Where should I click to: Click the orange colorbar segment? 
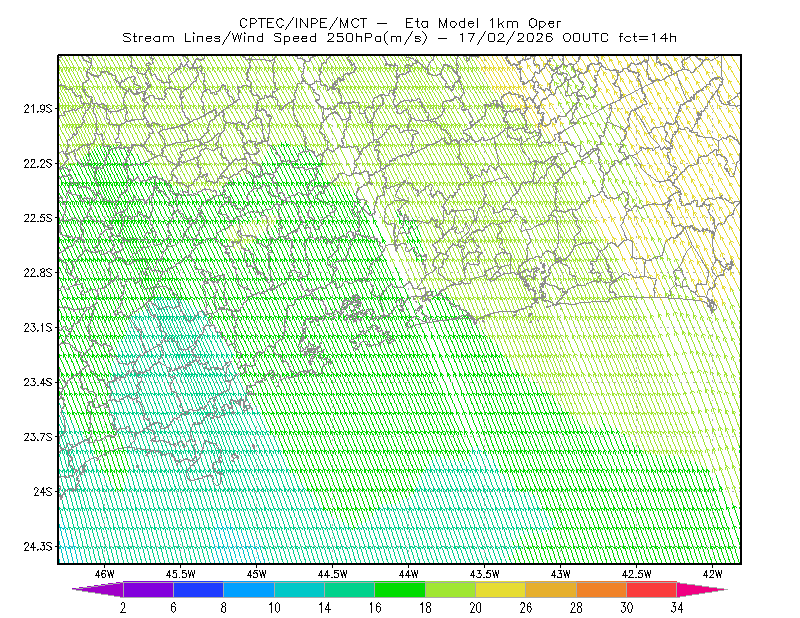pyautogui.click(x=602, y=589)
